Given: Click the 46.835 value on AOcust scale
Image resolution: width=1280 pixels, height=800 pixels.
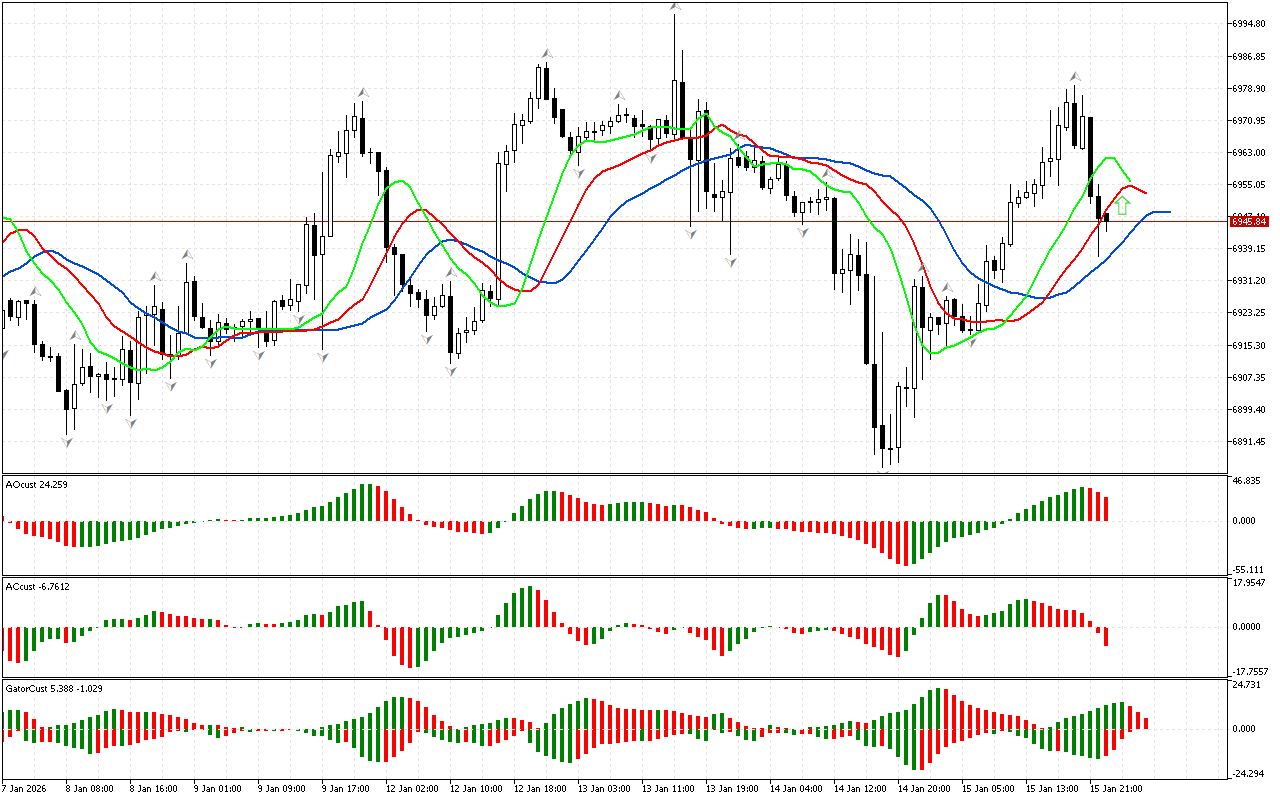Looking at the screenshot, I should (1248, 481).
